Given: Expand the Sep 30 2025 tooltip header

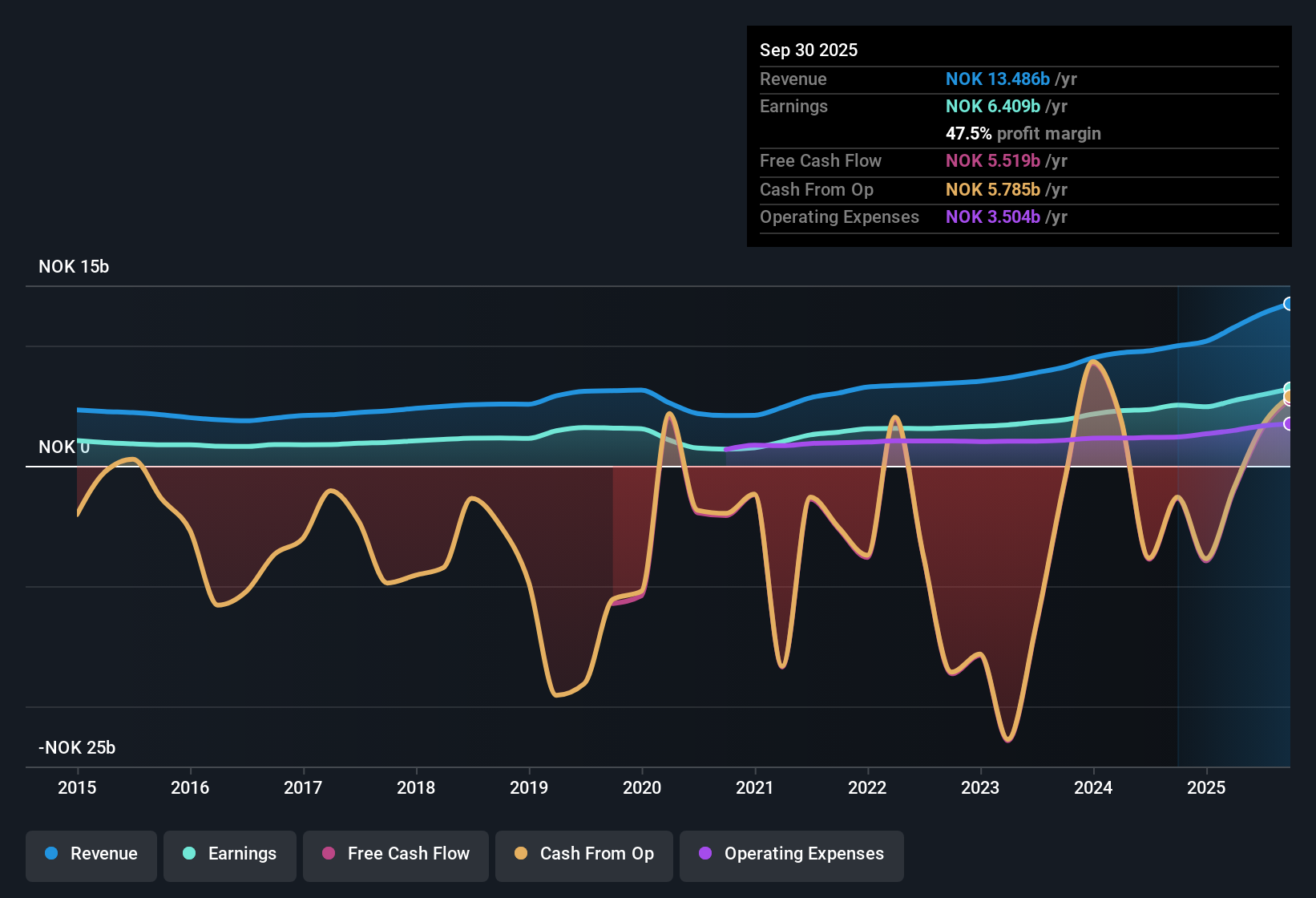Looking at the screenshot, I should click(809, 50).
